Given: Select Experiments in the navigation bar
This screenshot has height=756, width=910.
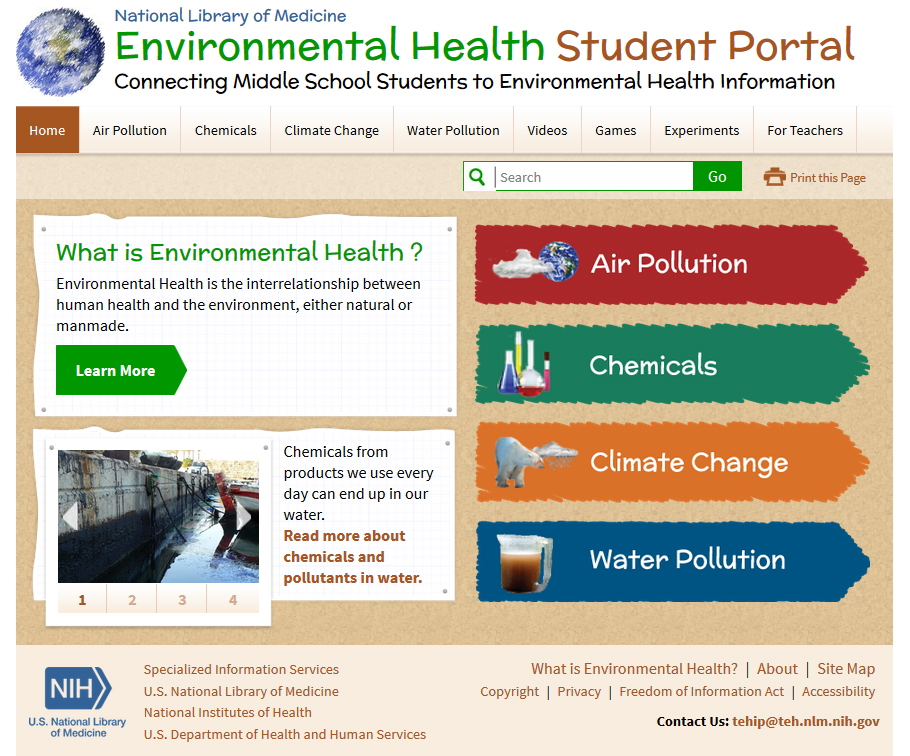Looking at the screenshot, I should [702, 130].
